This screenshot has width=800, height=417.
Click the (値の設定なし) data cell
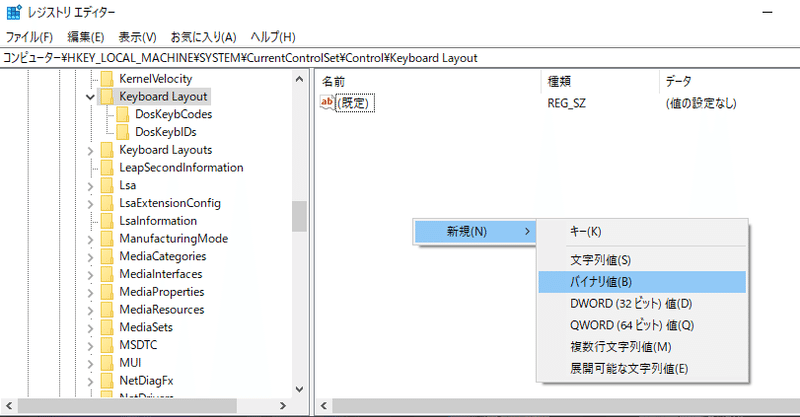pos(701,104)
